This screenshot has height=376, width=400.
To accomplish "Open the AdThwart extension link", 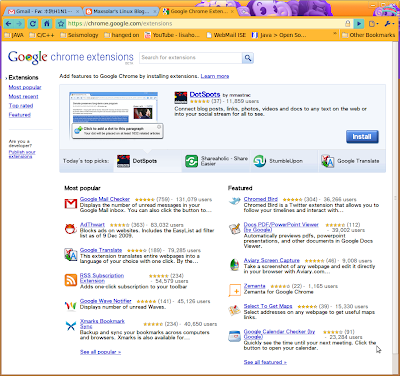I will point(92,225).
